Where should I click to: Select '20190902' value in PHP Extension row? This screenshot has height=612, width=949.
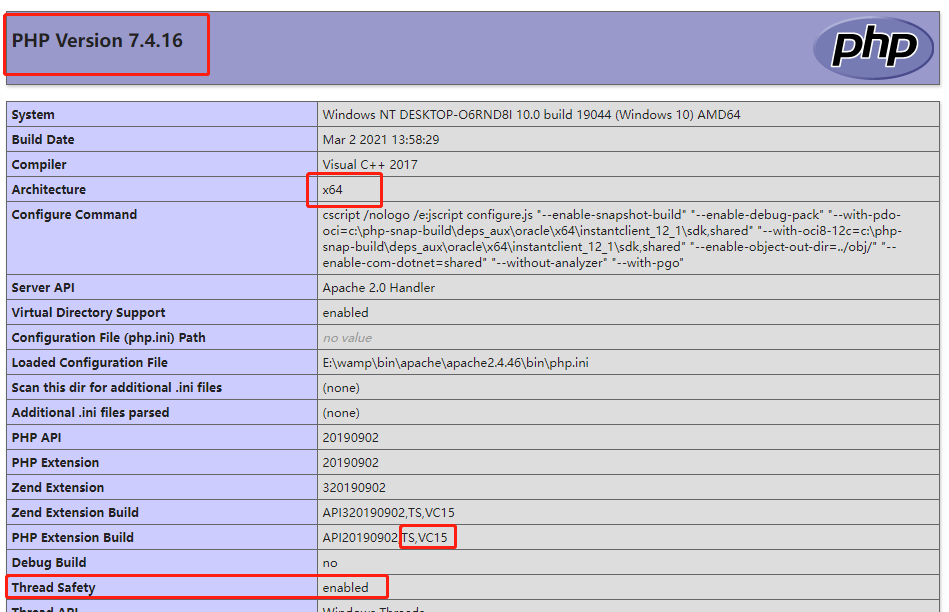(350, 462)
